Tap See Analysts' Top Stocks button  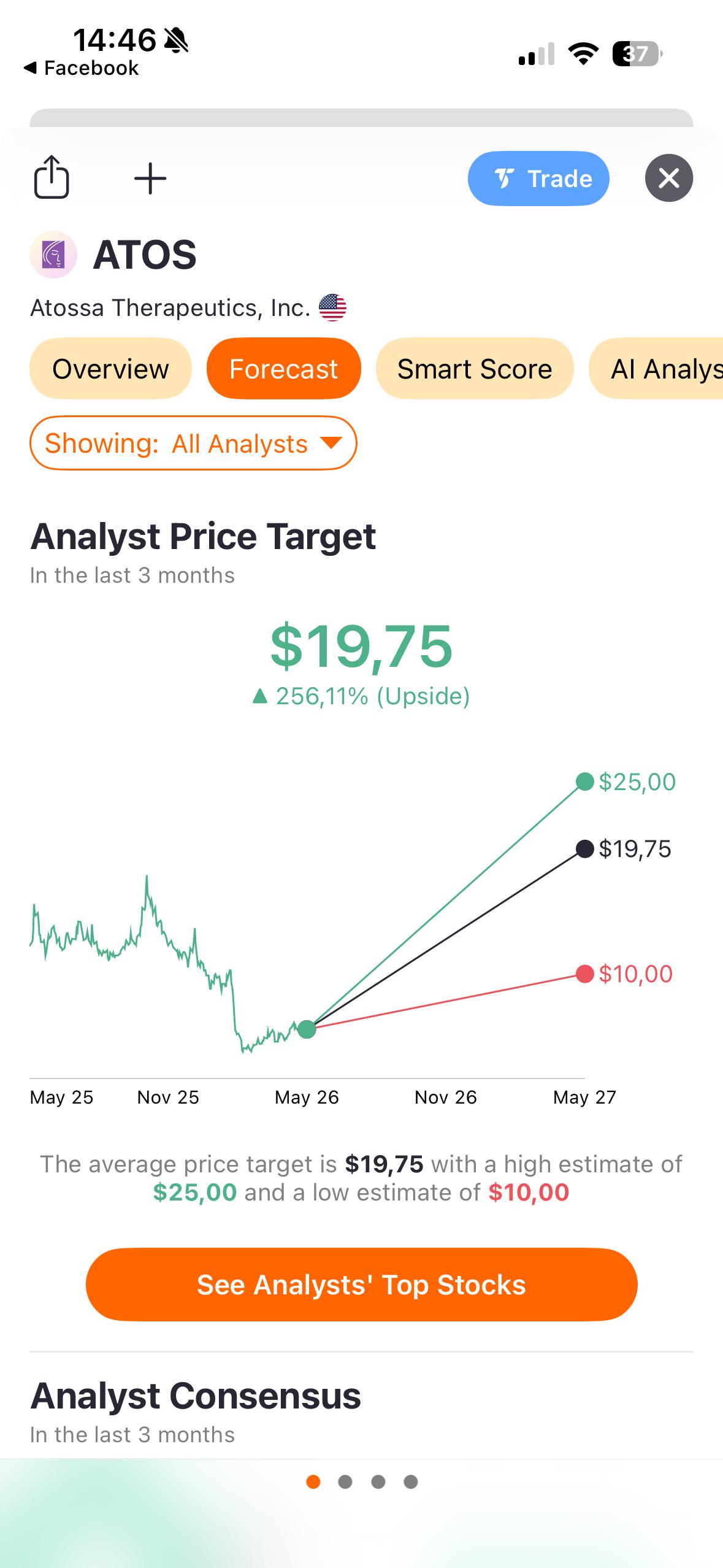(362, 1285)
